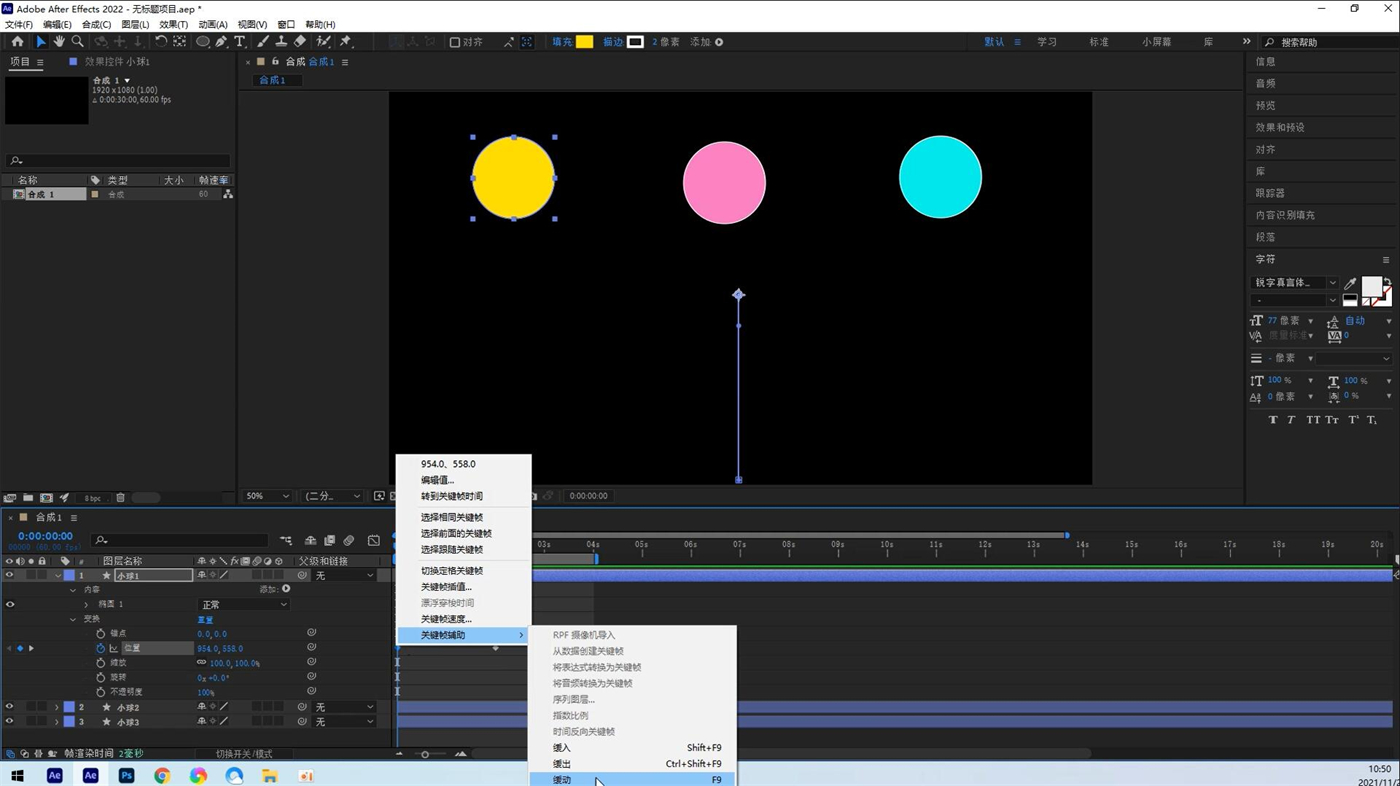Open the 正常 blend mode dropdown
The image size is (1400, 786).
tap(243, 605)
